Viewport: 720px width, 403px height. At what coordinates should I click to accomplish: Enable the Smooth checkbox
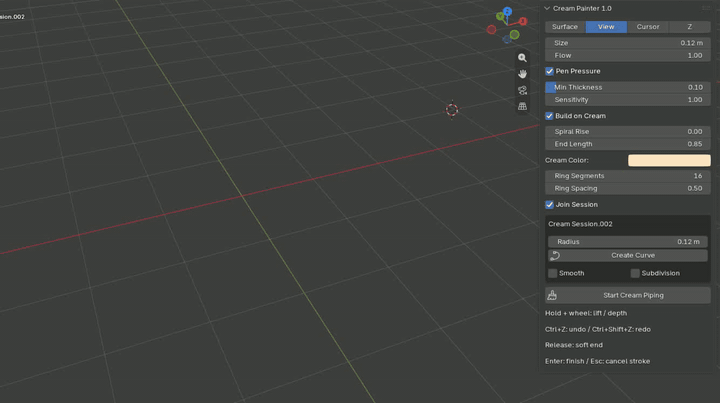[553, 273]
